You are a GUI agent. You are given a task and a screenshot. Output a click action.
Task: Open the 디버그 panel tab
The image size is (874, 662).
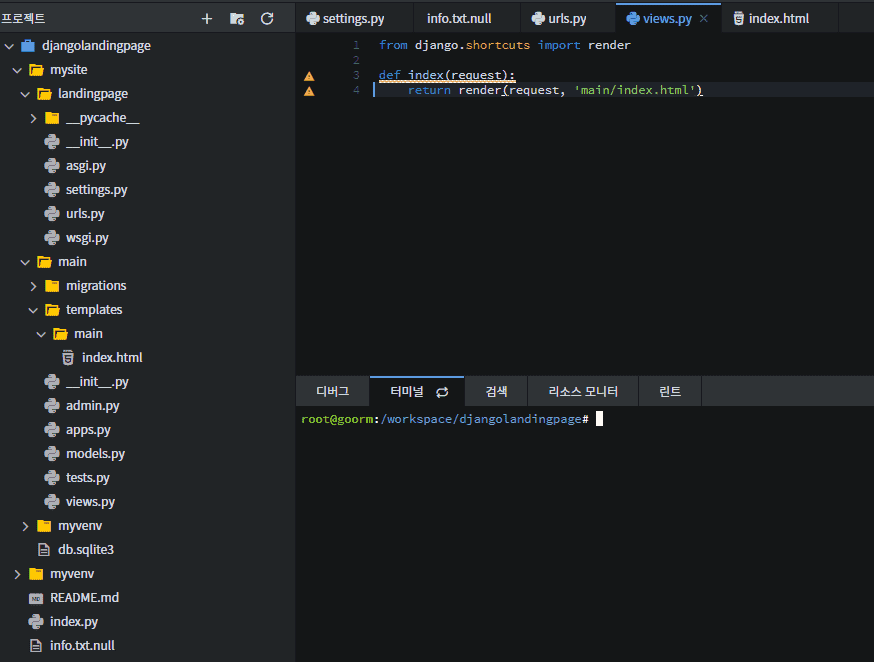pyautogui.click(x=333, y=392)
